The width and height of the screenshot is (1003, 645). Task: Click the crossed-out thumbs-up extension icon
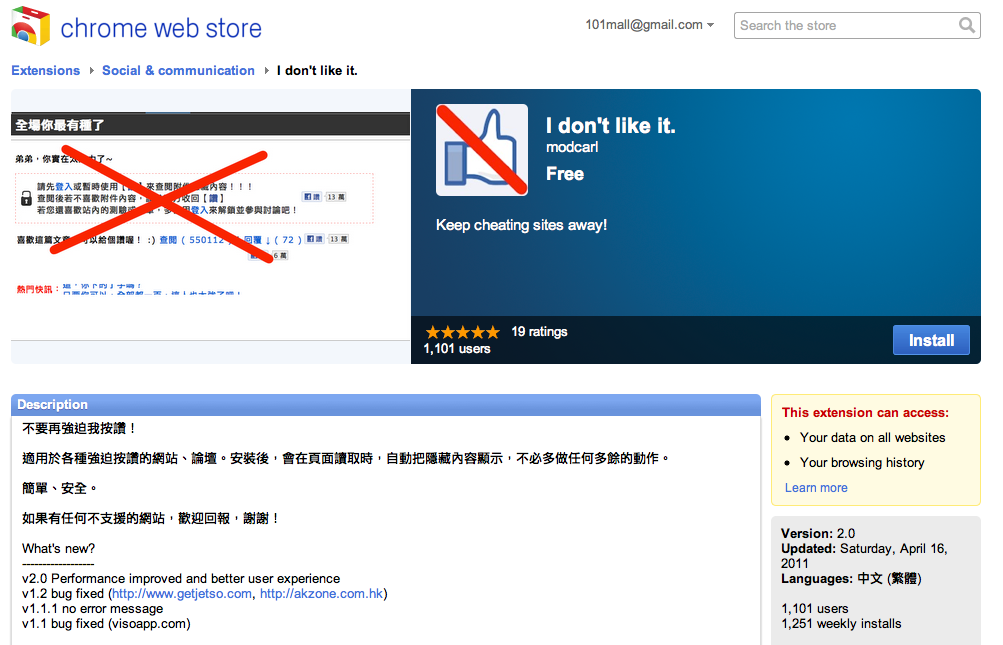tap(482, 150)
